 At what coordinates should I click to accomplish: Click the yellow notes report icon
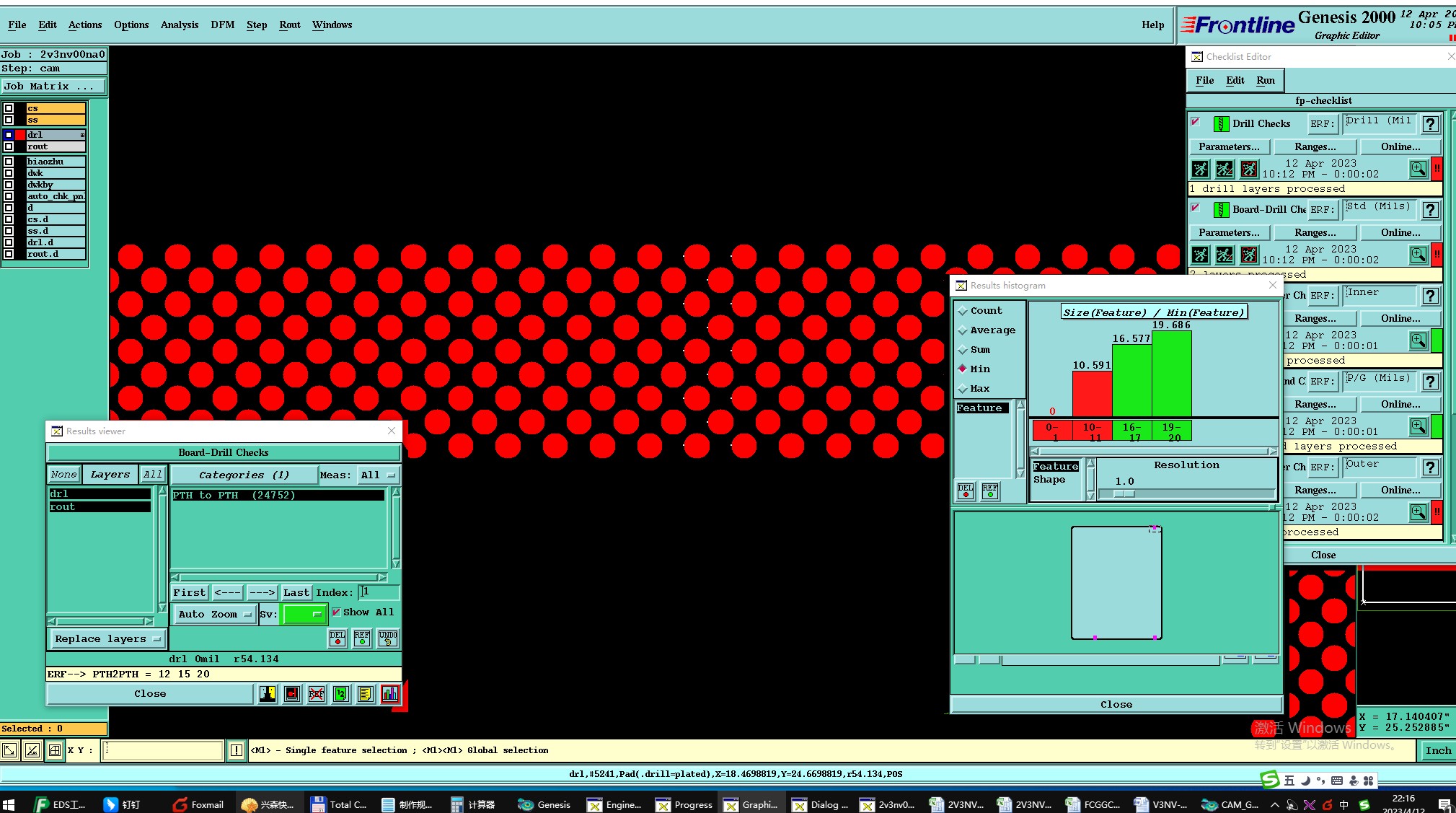coord(366,694)
